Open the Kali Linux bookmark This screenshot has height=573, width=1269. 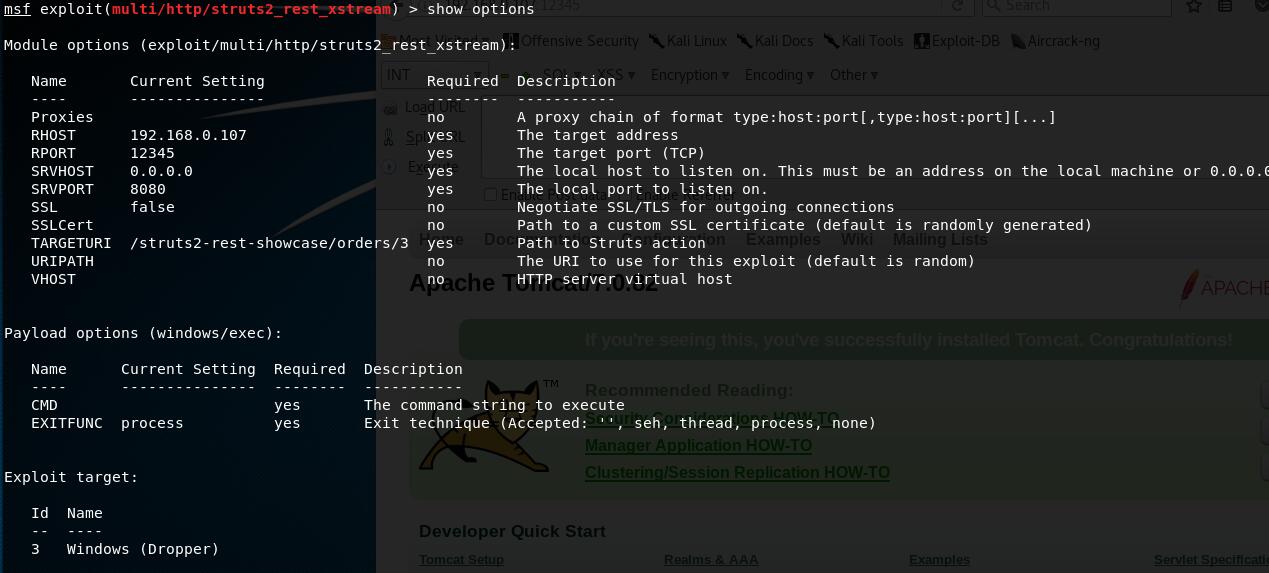point(688,41)
